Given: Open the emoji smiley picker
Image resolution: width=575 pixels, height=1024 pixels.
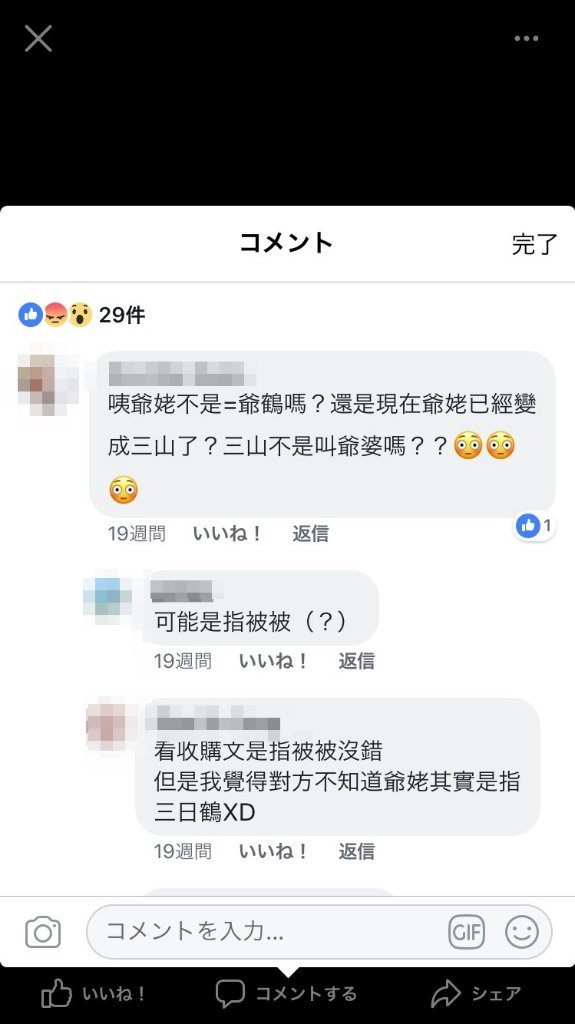Looking at the screenshot, I should (x=522, y=931).
